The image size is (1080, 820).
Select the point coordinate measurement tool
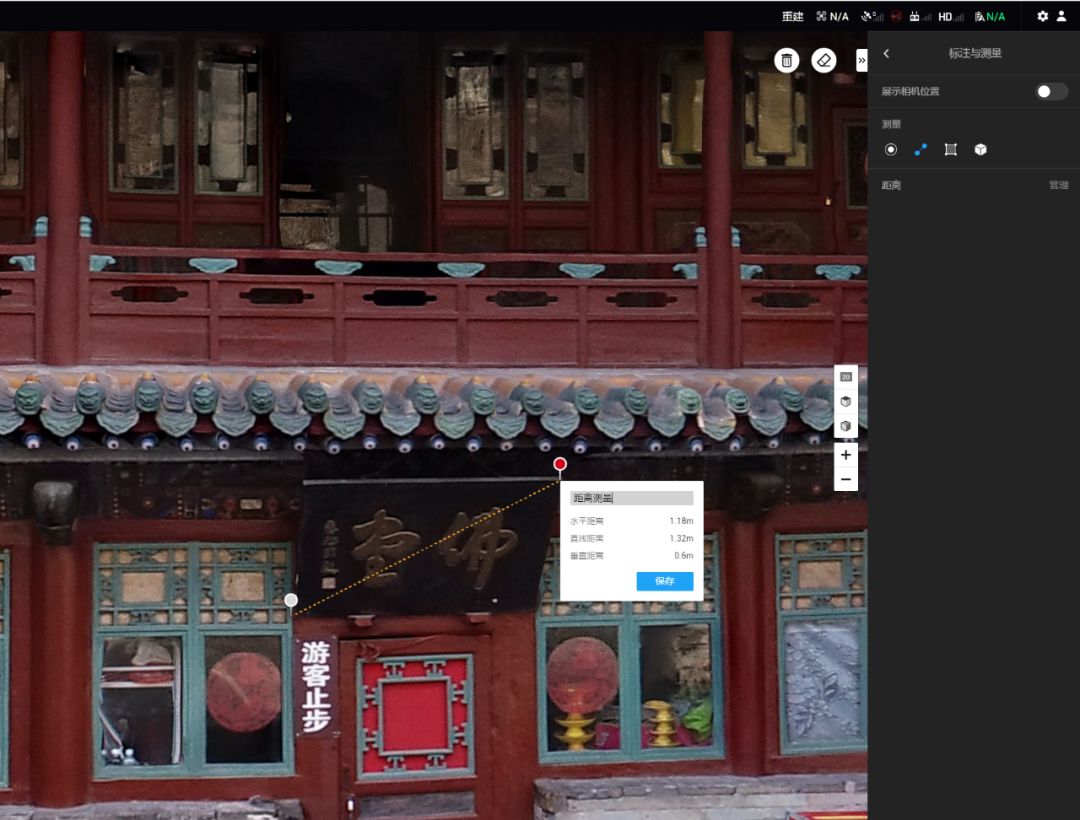click(891, 149)
